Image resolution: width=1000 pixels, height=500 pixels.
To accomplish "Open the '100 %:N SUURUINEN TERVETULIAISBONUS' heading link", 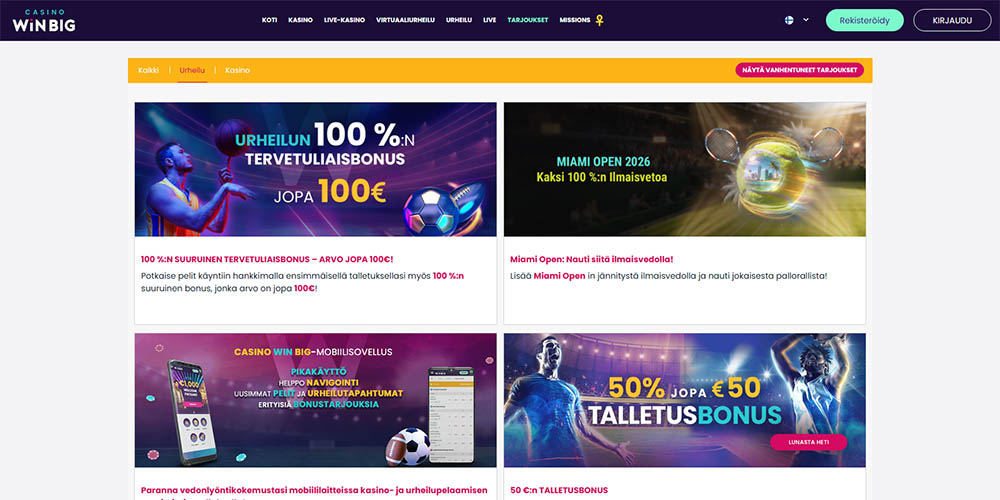I will click(x=267, y=260).
